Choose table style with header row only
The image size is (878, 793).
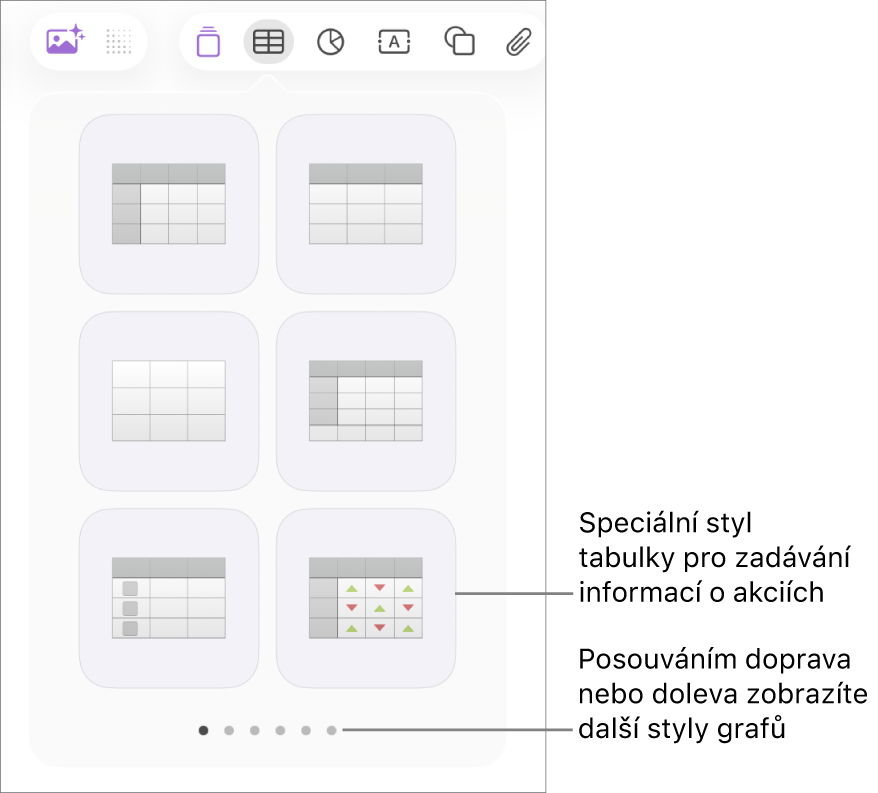(366, 204)
